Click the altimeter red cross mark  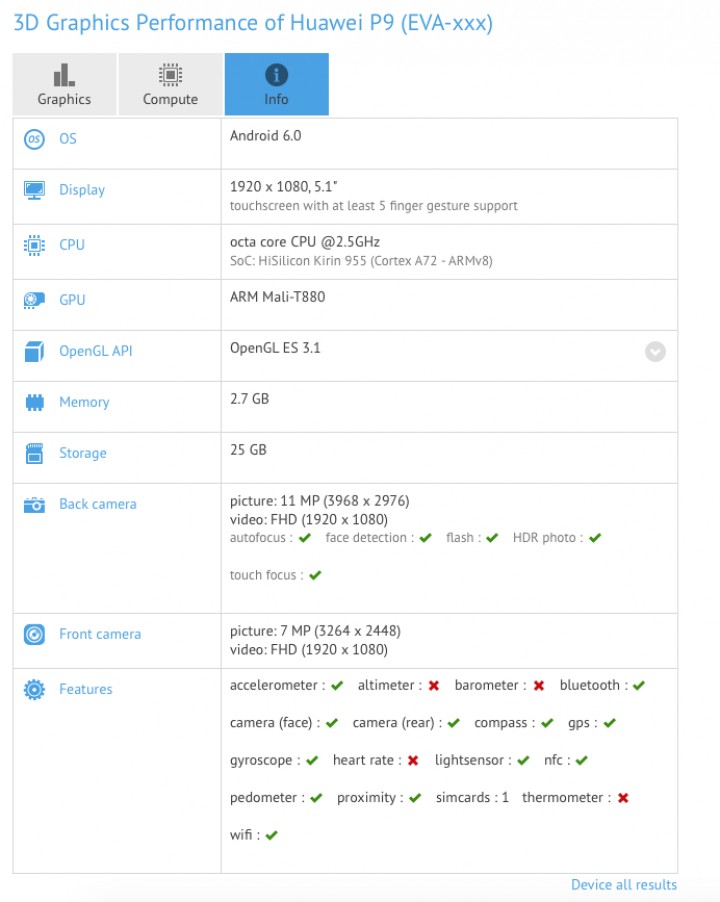[x=434, y=686]
